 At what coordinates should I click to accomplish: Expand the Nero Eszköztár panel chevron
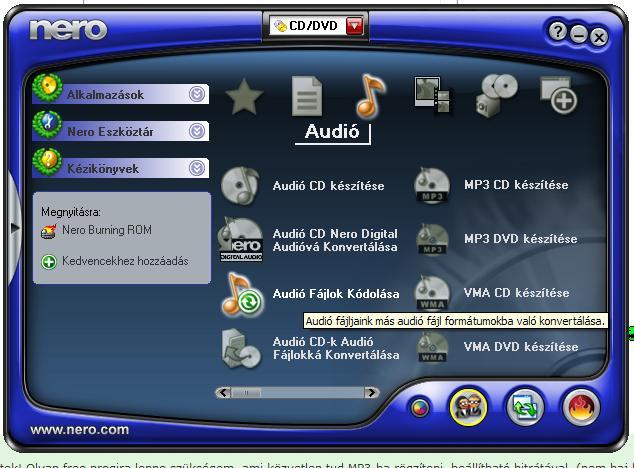(197, 131)
